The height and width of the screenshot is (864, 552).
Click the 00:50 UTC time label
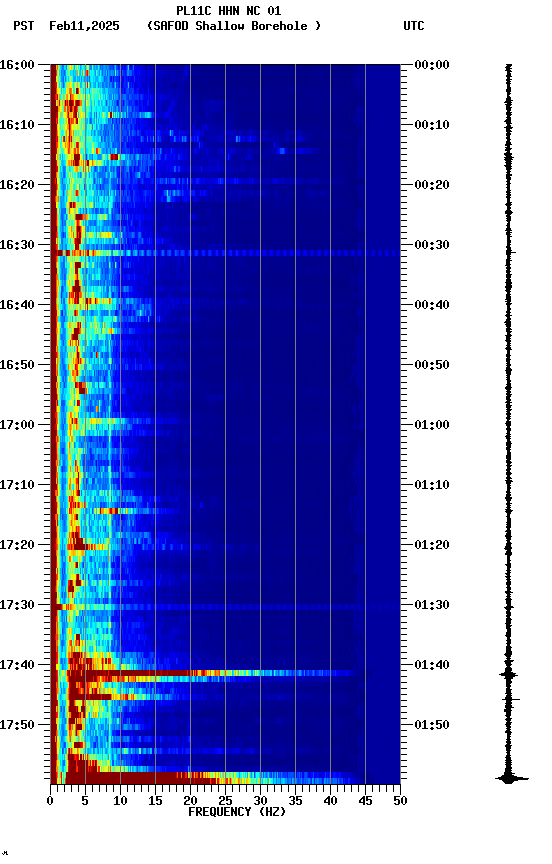[x=432, y=365]
